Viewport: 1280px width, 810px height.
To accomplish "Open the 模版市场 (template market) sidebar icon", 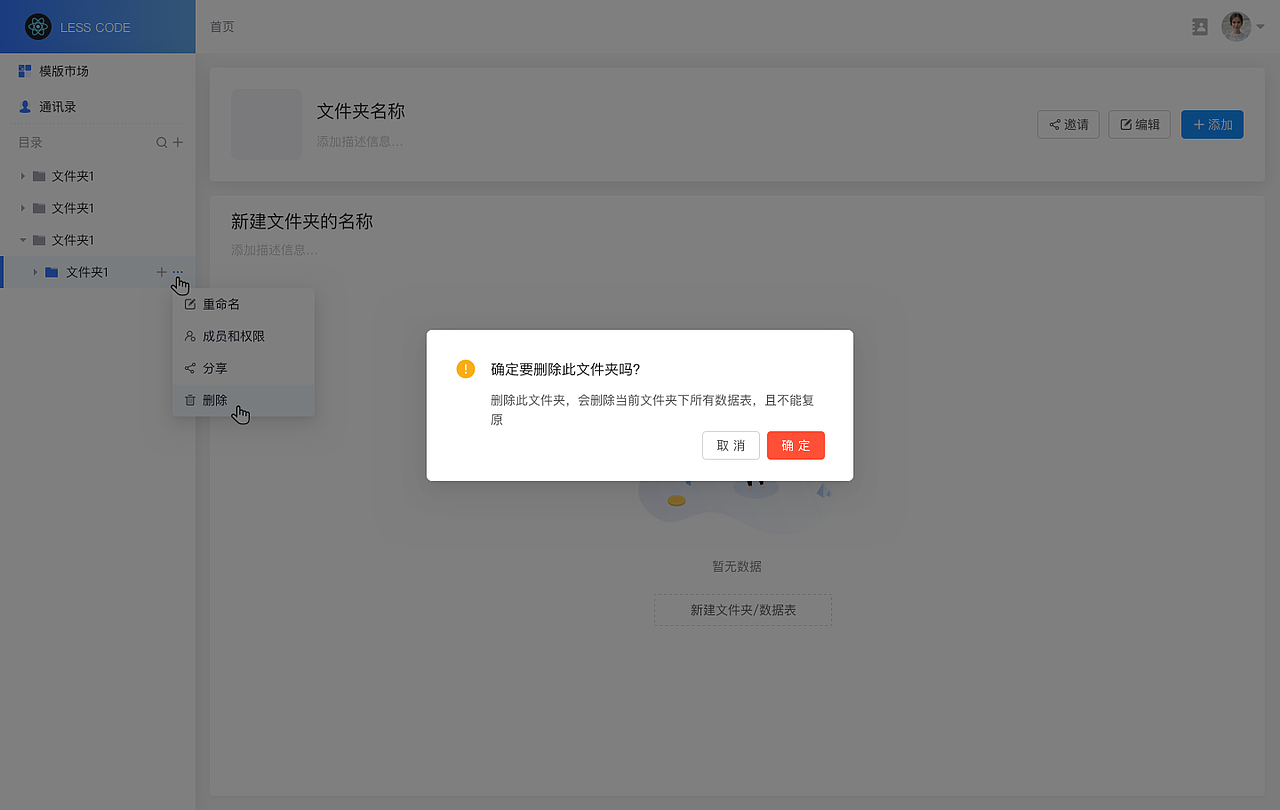I will pos(24,70).
